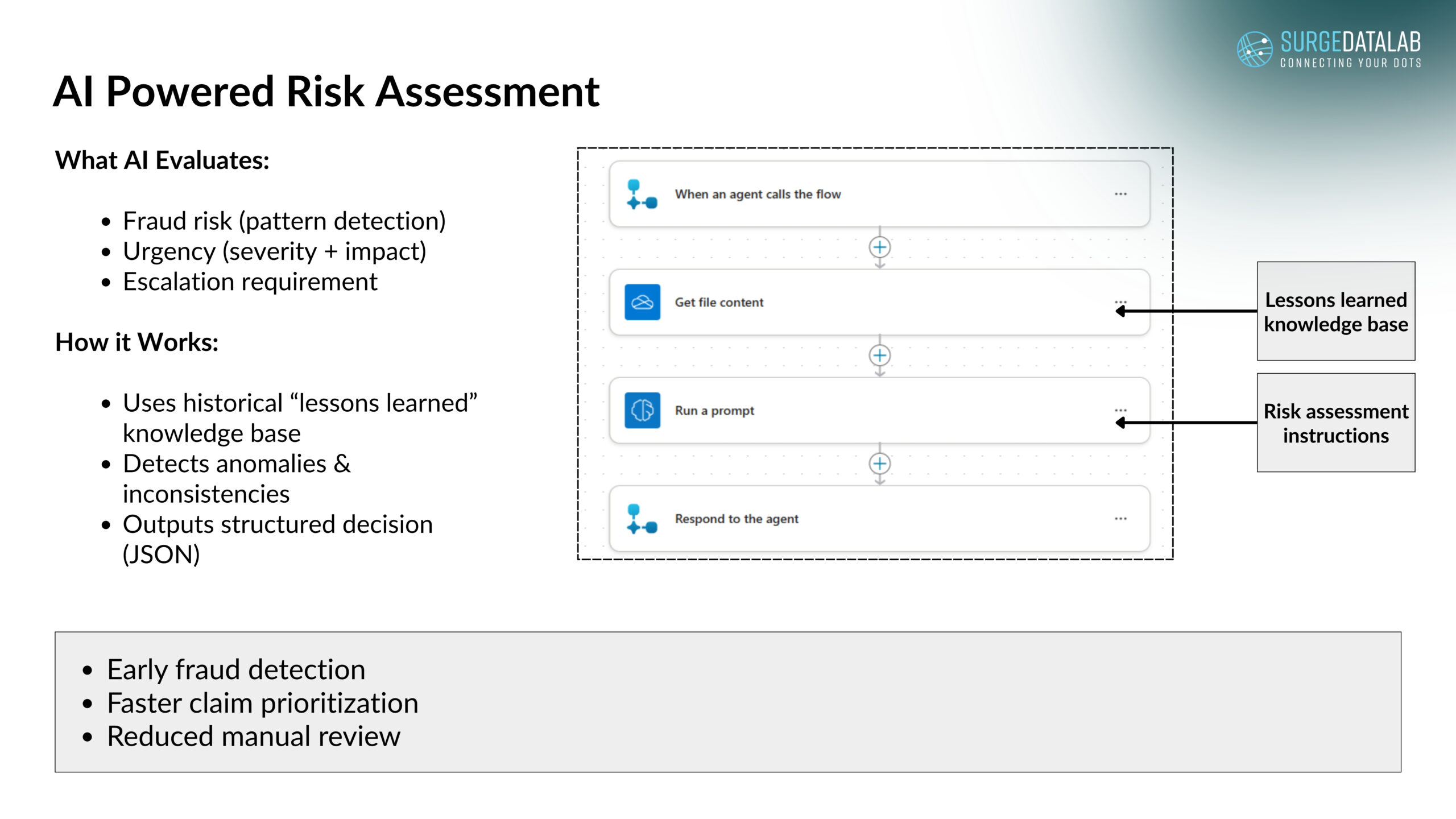Click the Run a prompt brain icon
The height and width of the screenshot is (819, 1456).
tap(642, 410)
